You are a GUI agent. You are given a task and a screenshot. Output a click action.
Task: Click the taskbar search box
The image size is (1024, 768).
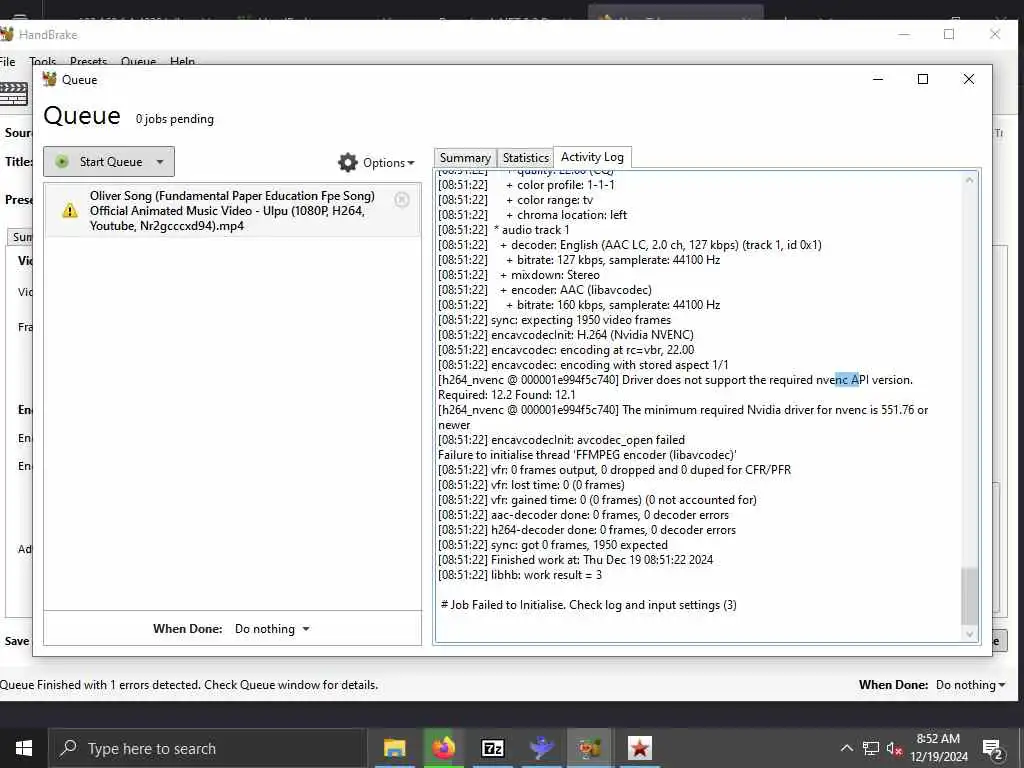click(x=206, y=748)
